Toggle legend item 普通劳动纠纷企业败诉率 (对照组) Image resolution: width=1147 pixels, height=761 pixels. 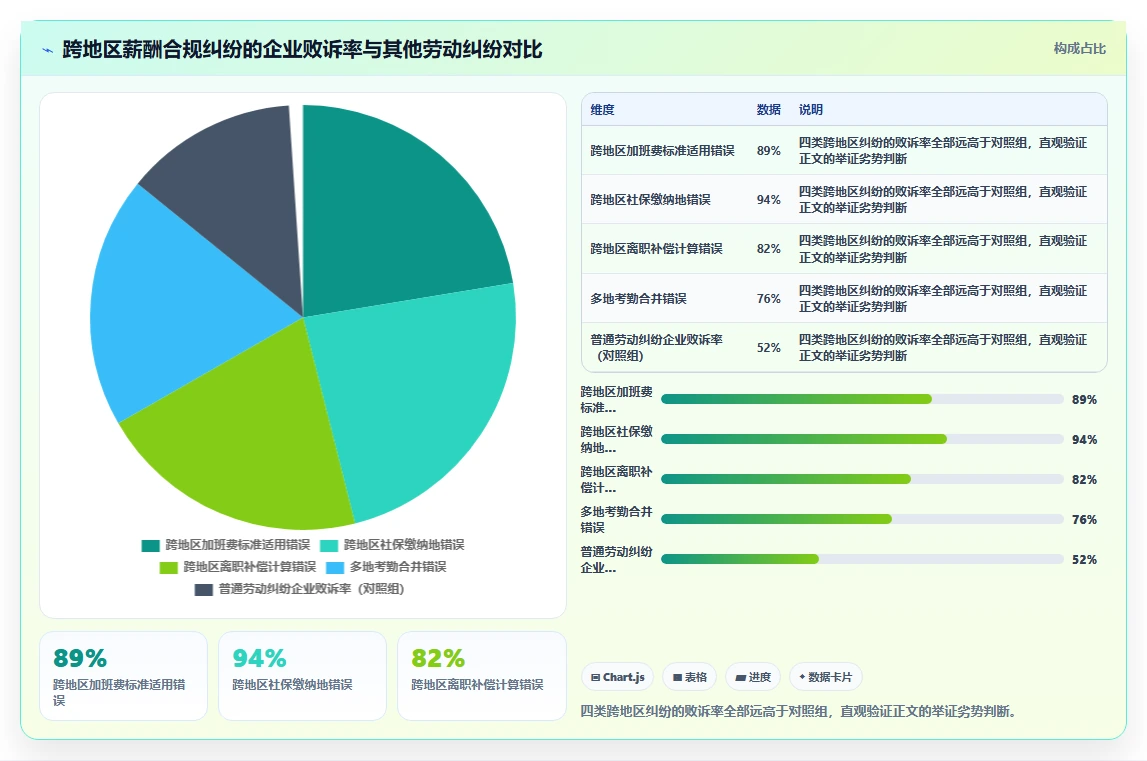(x=299, y=589)
